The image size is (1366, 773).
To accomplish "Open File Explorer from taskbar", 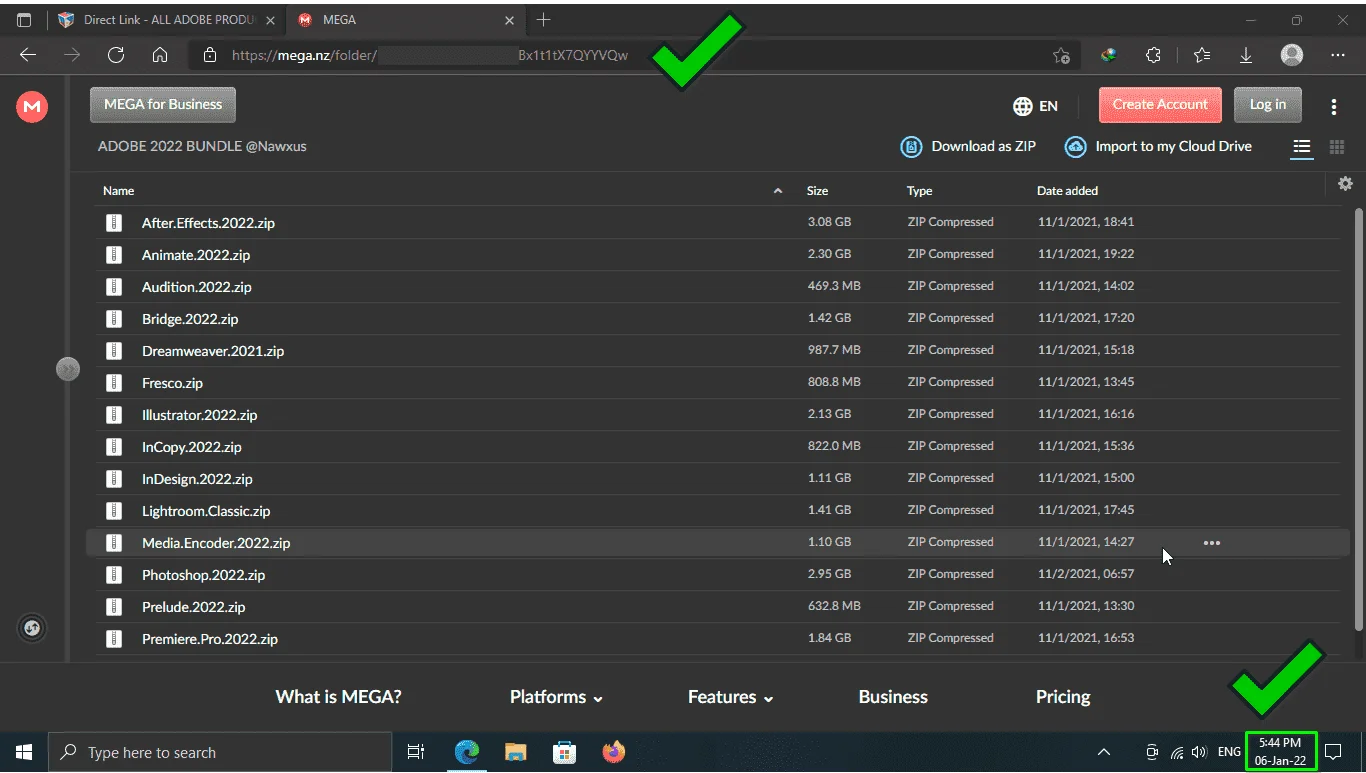I will click(515, 752).
